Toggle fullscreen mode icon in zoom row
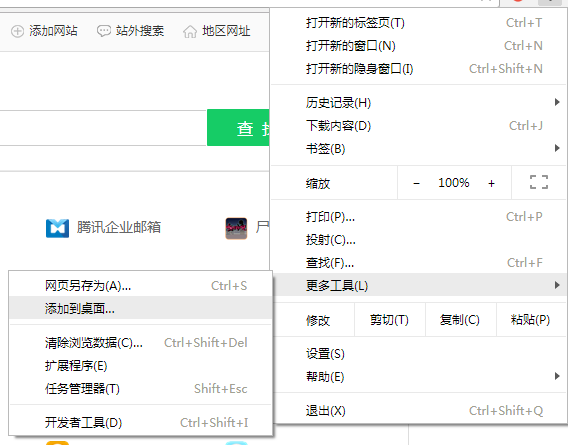 coord(539,182)
